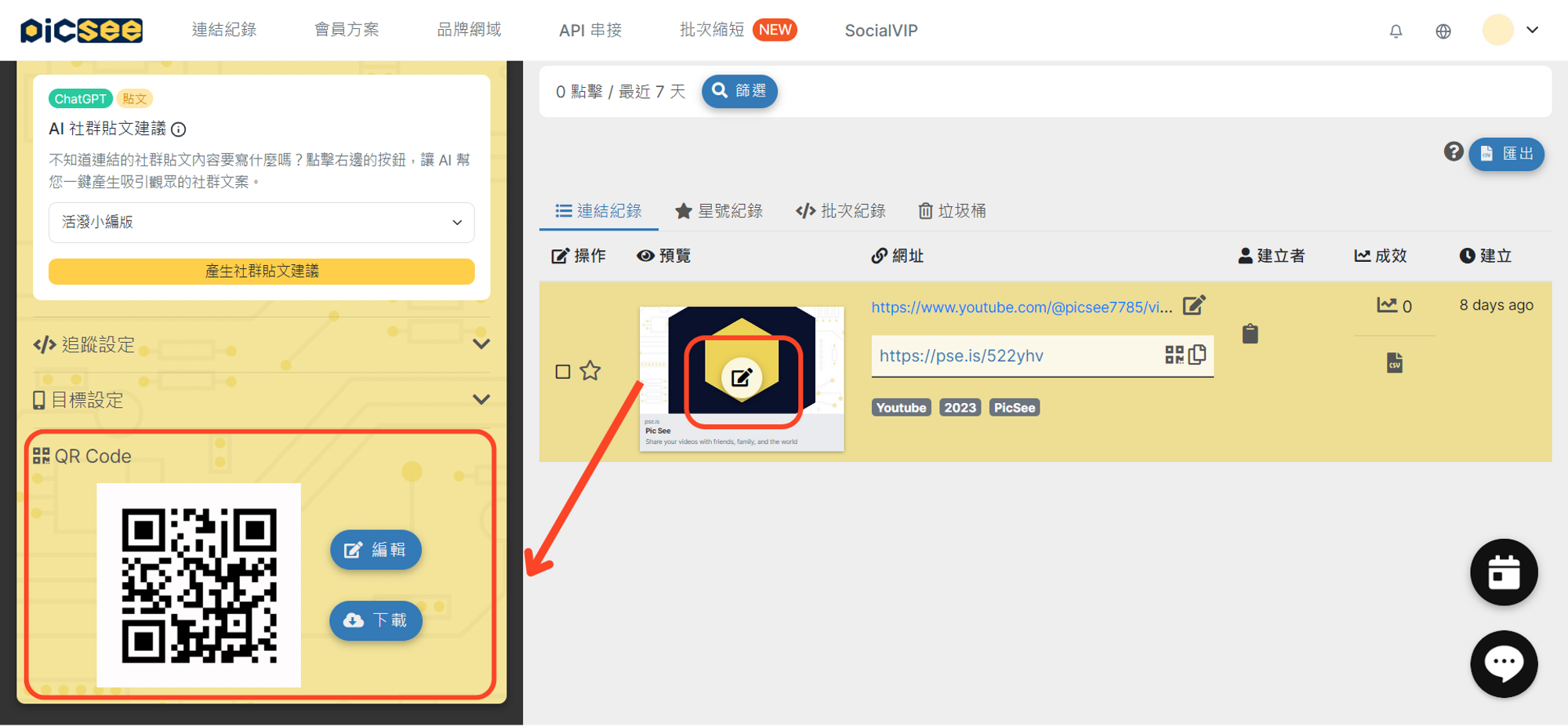Open the chat support bubble
The image size is (1568, 727).
pos(1504,664)
